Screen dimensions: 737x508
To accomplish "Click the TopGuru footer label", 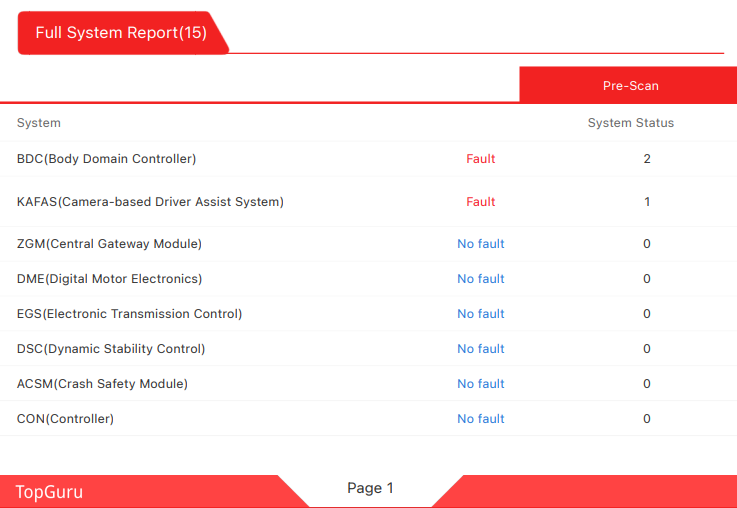I will [x=49, y=492].
